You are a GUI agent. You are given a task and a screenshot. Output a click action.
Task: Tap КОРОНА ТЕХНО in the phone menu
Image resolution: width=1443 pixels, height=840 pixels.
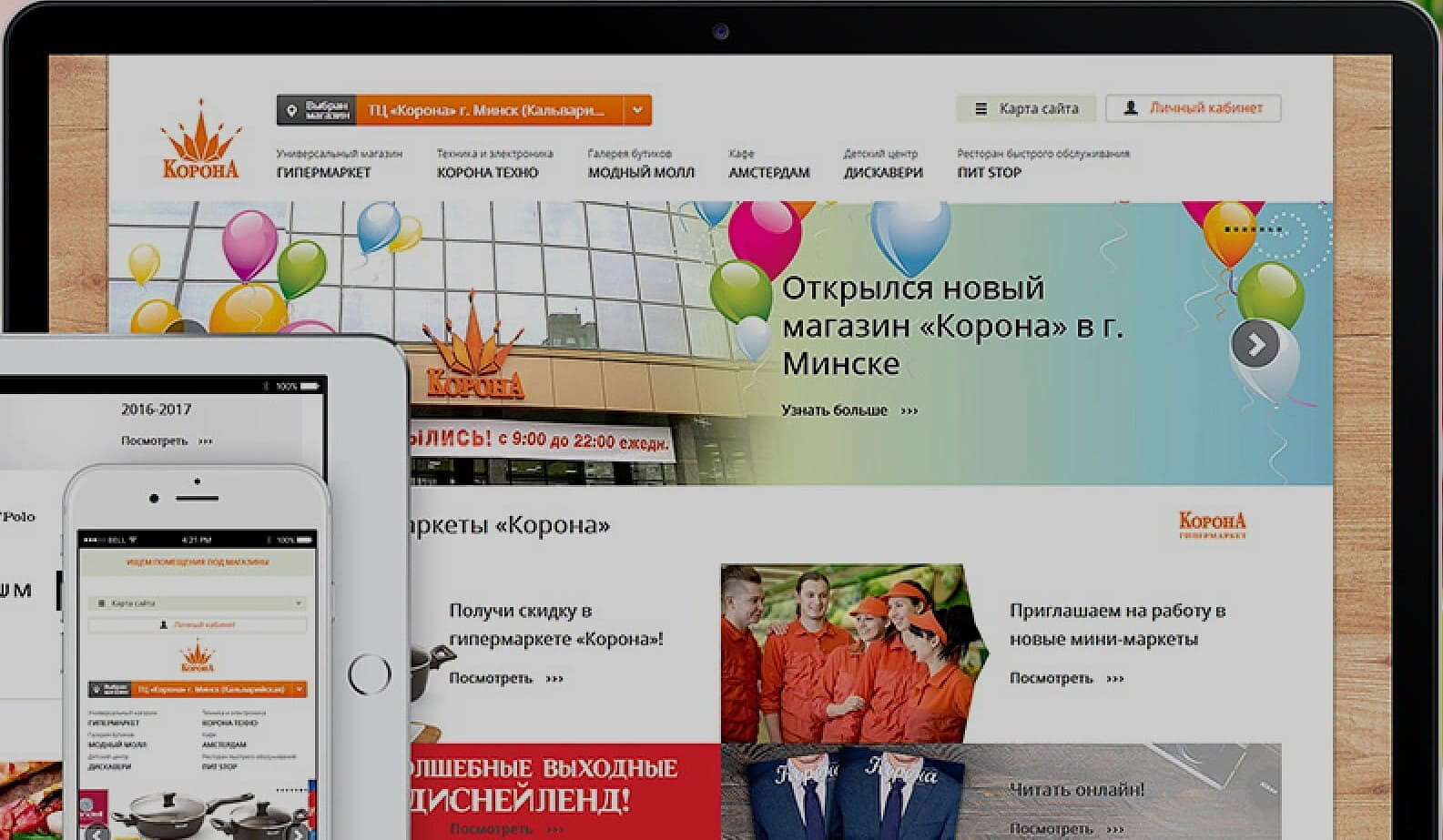coord(229,723)
